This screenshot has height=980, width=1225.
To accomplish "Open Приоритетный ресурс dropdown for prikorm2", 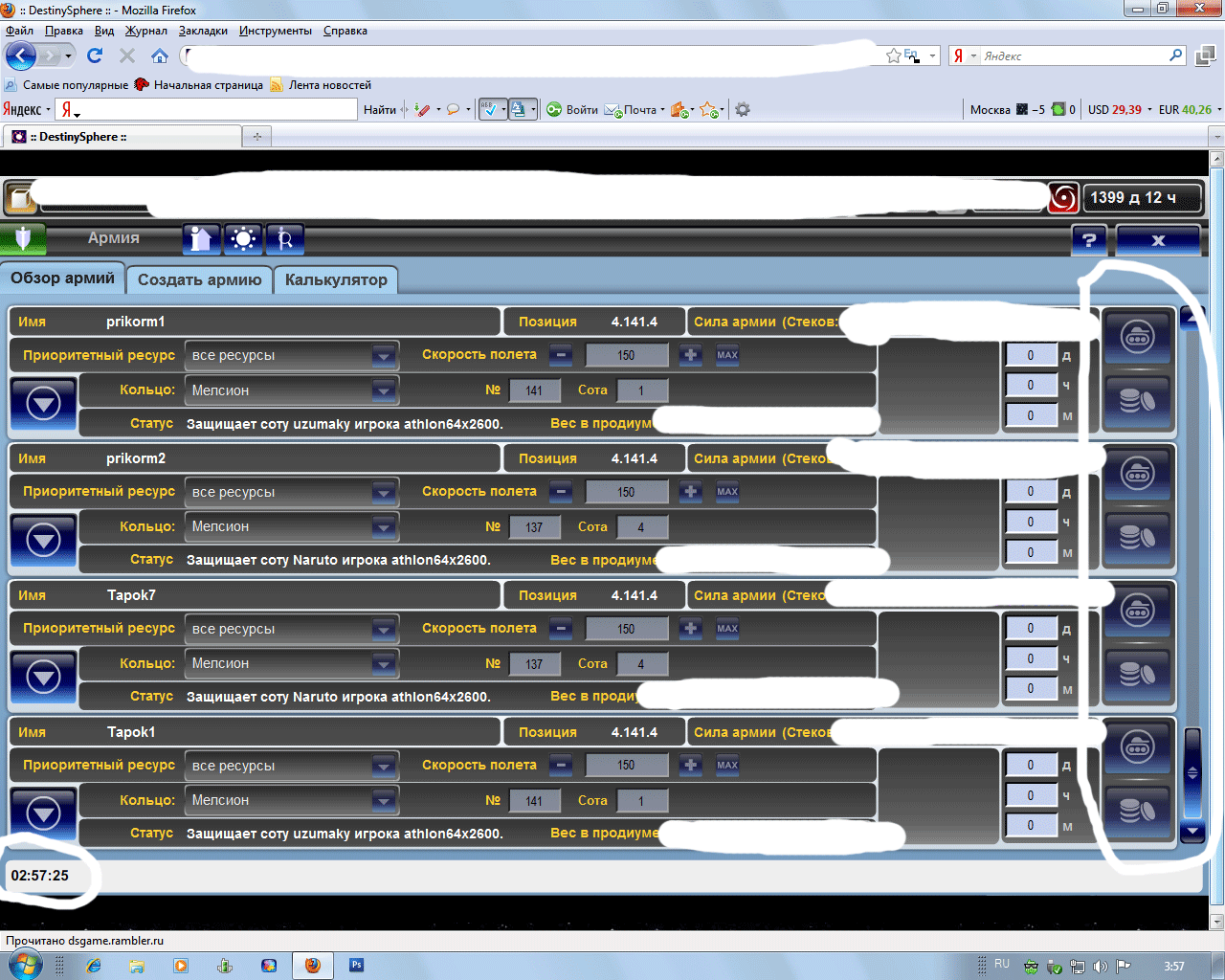I will click(x=384, y=492).
